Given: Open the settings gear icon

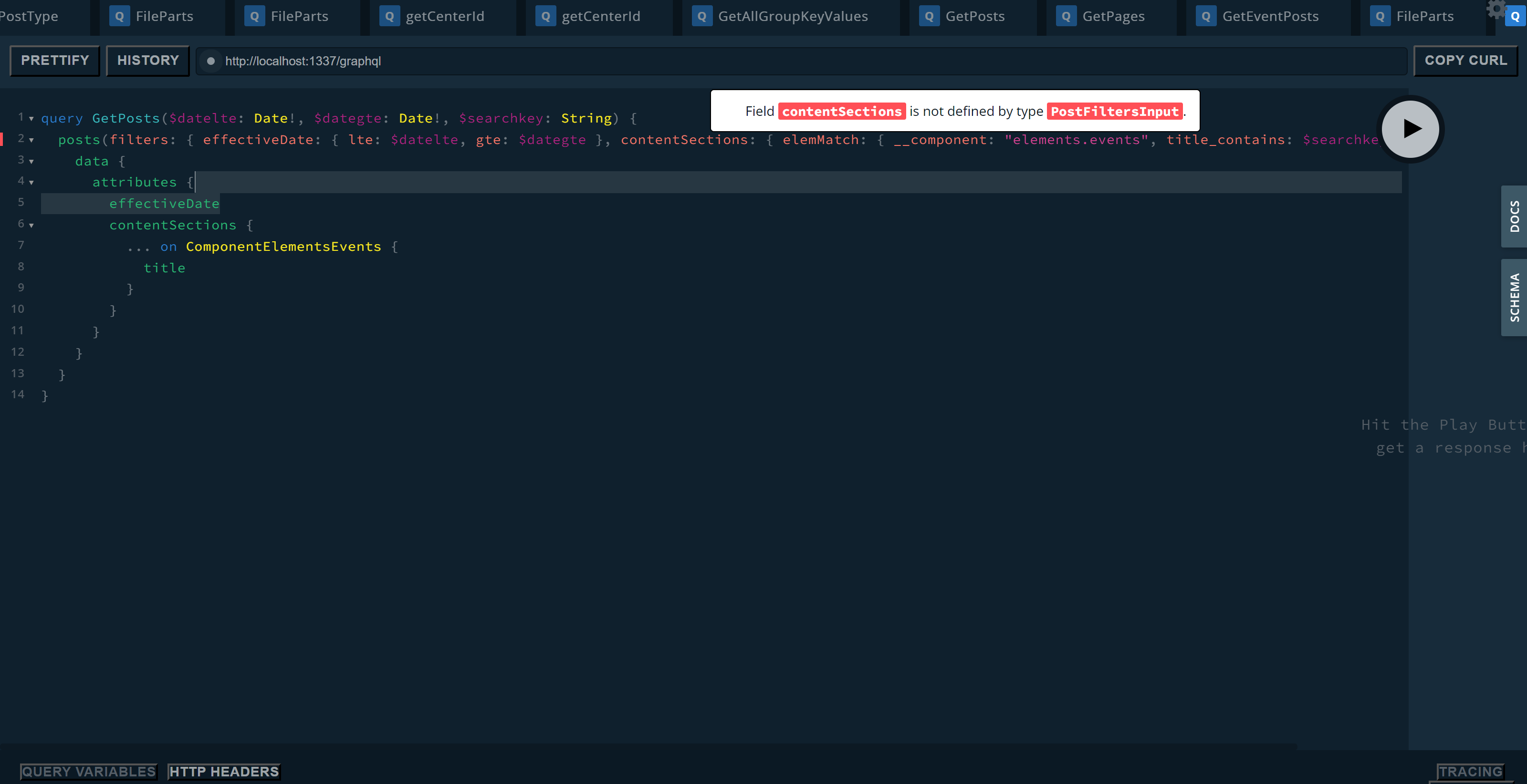Looking at the screenshot, I should coord(1496,8).
